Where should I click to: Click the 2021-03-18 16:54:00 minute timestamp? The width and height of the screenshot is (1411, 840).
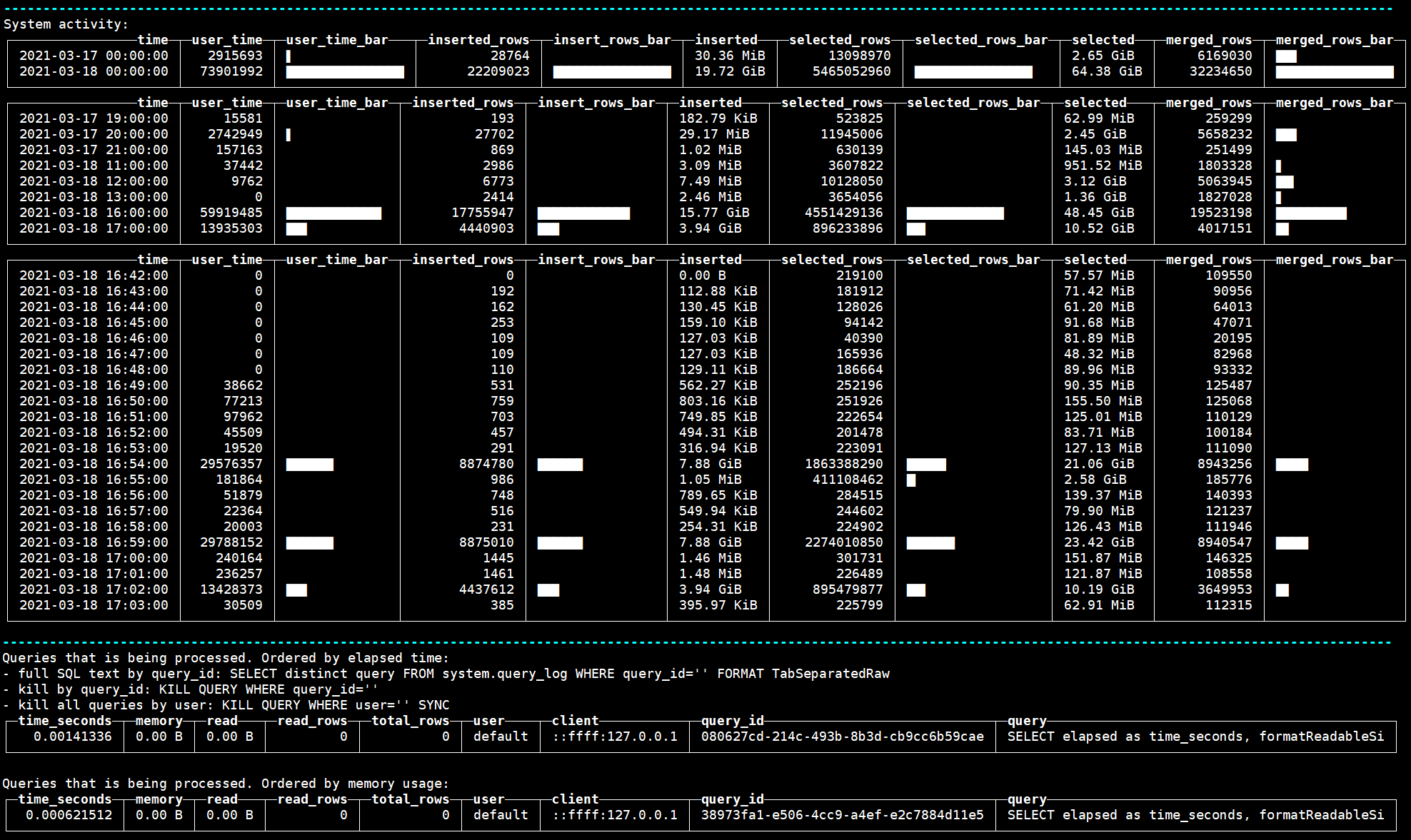click(x=94, y=464)
